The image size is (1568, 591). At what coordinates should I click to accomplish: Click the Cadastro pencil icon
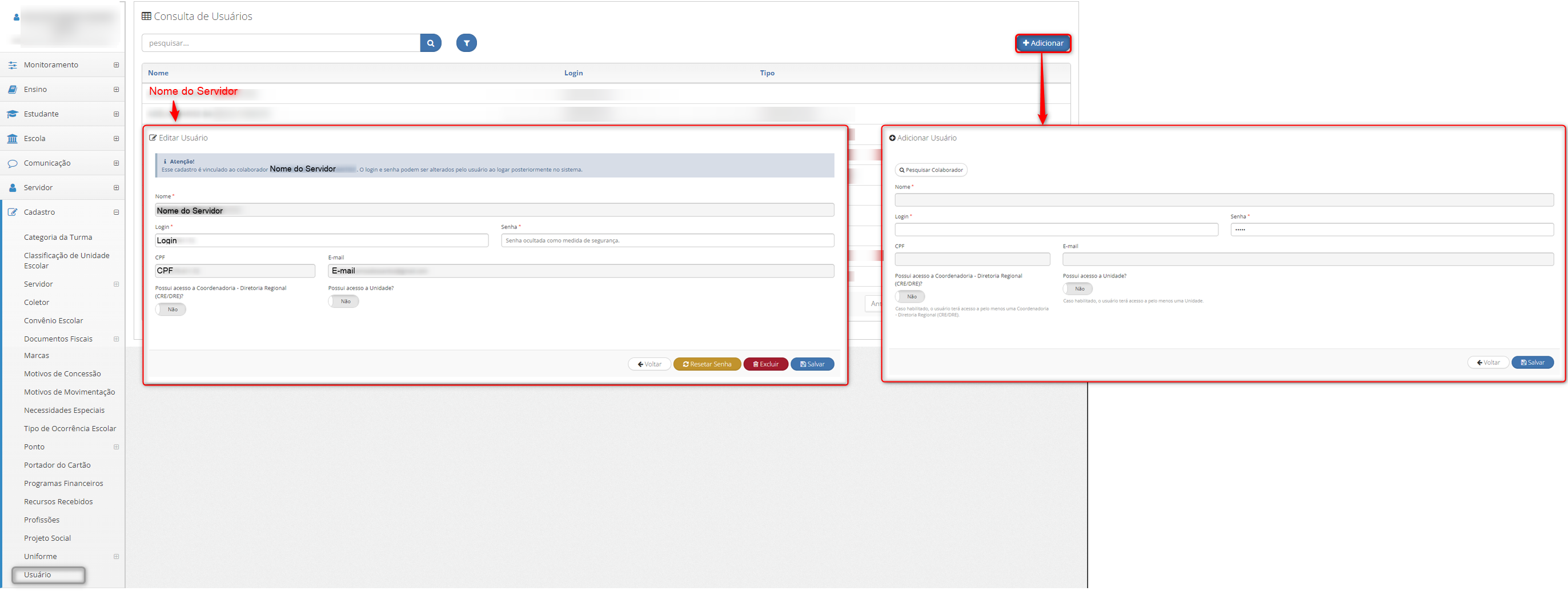12,212
